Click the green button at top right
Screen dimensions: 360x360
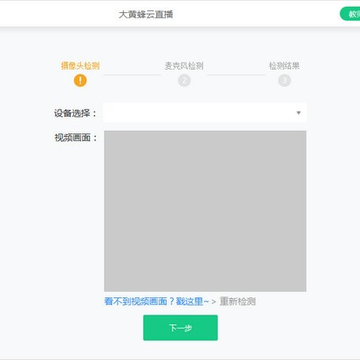point(350,14)
